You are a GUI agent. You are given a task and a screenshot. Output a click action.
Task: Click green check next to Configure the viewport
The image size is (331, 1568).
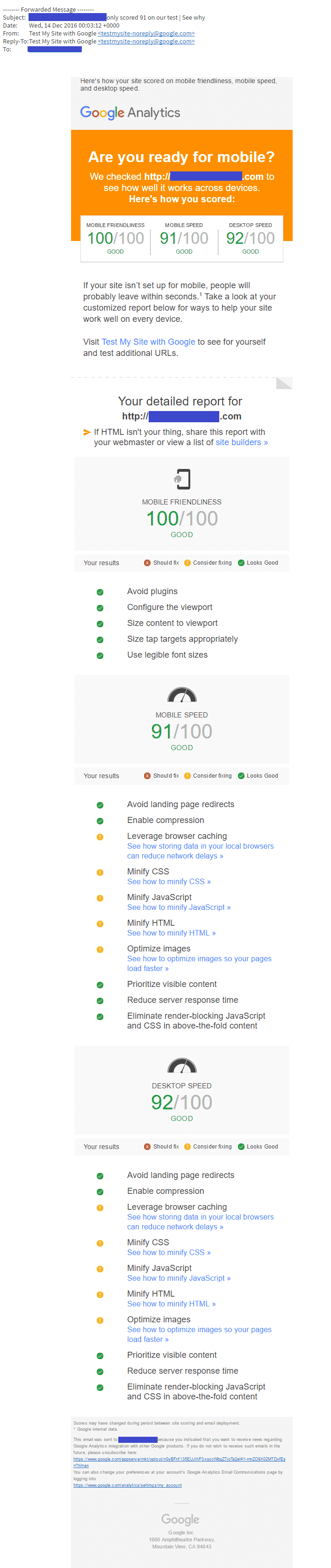point(100,608)
